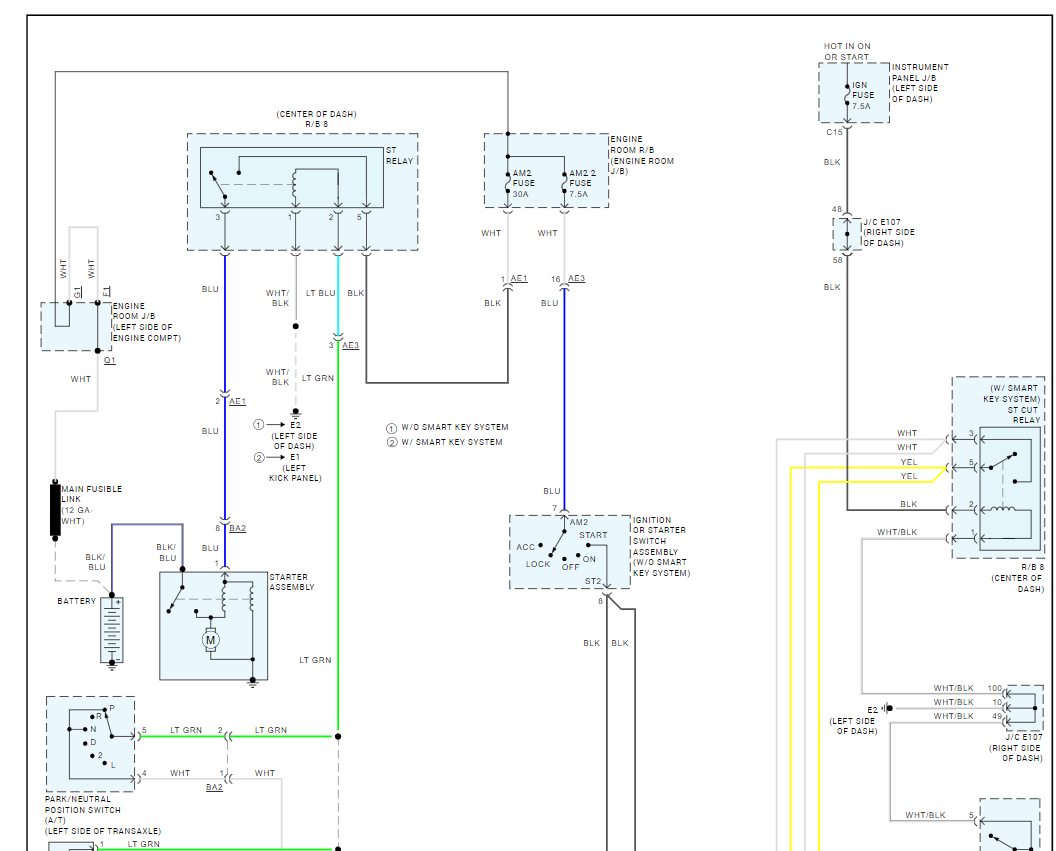Click the circled 2 arrow beside E1
The image size is (1056, 851).
tap(268, 458)
